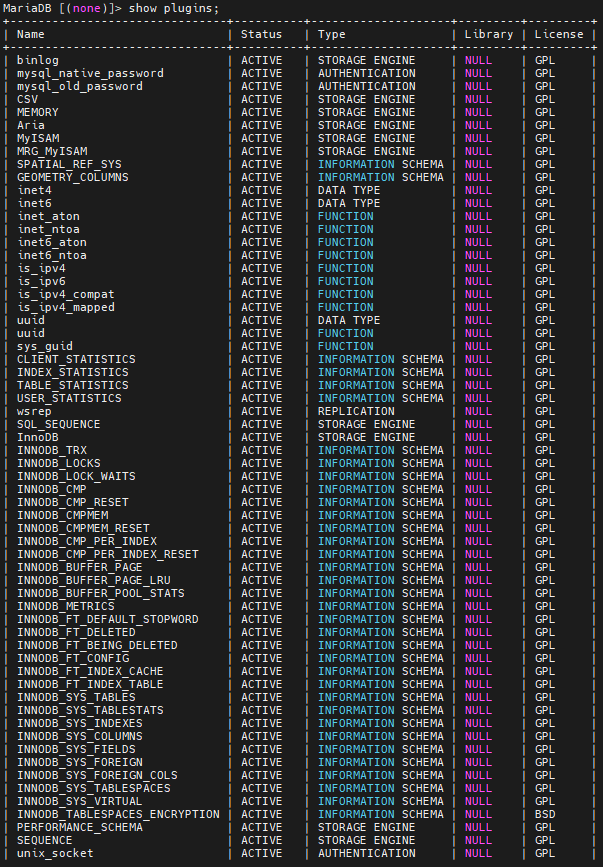Click the INNODB_FT_BEING_DELETED plugin name
Screen dimensions: 603x867
(97, 645)
